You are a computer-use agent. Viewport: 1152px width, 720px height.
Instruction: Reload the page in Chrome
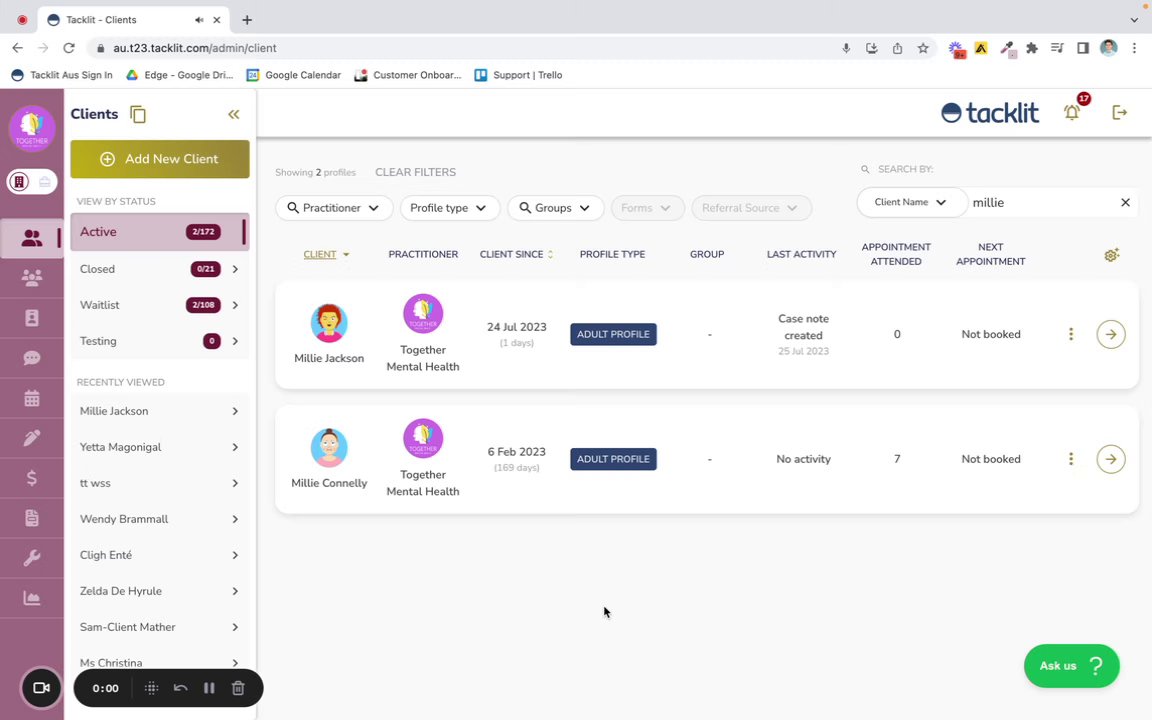[x=69, y=48]
